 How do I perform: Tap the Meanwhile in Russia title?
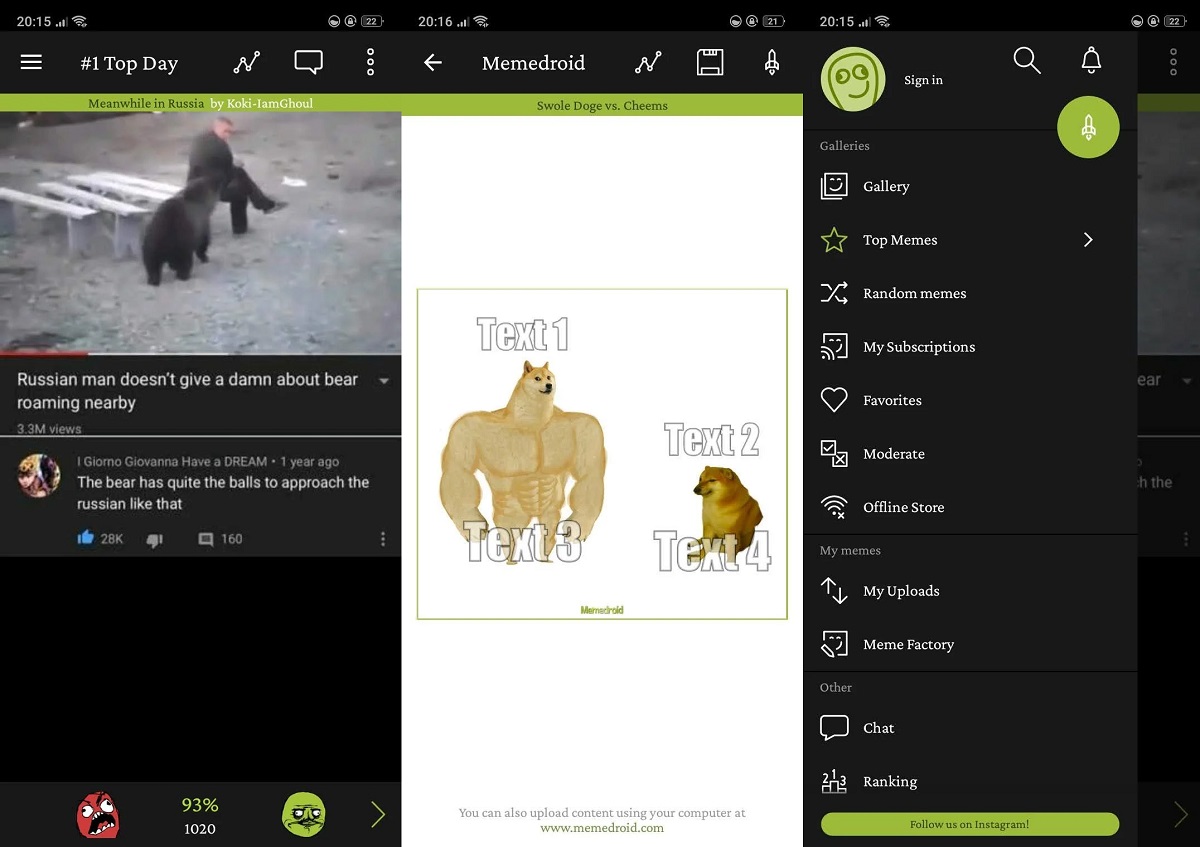pos(146,103)
